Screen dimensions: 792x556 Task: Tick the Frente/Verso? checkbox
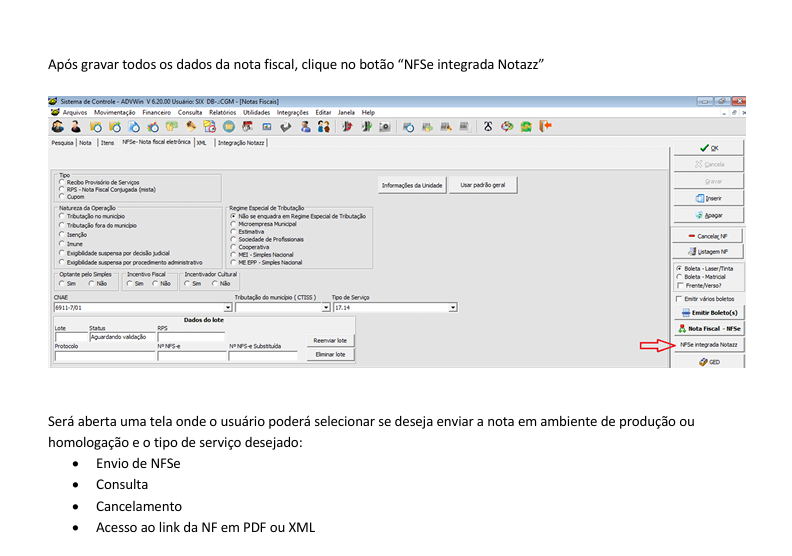pos(680,285)
